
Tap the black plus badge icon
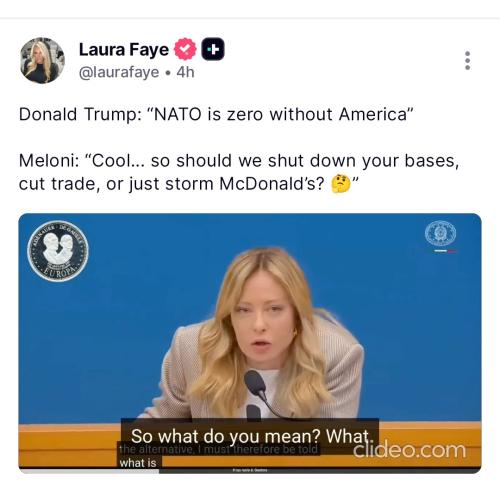click(x=213, y=49)
